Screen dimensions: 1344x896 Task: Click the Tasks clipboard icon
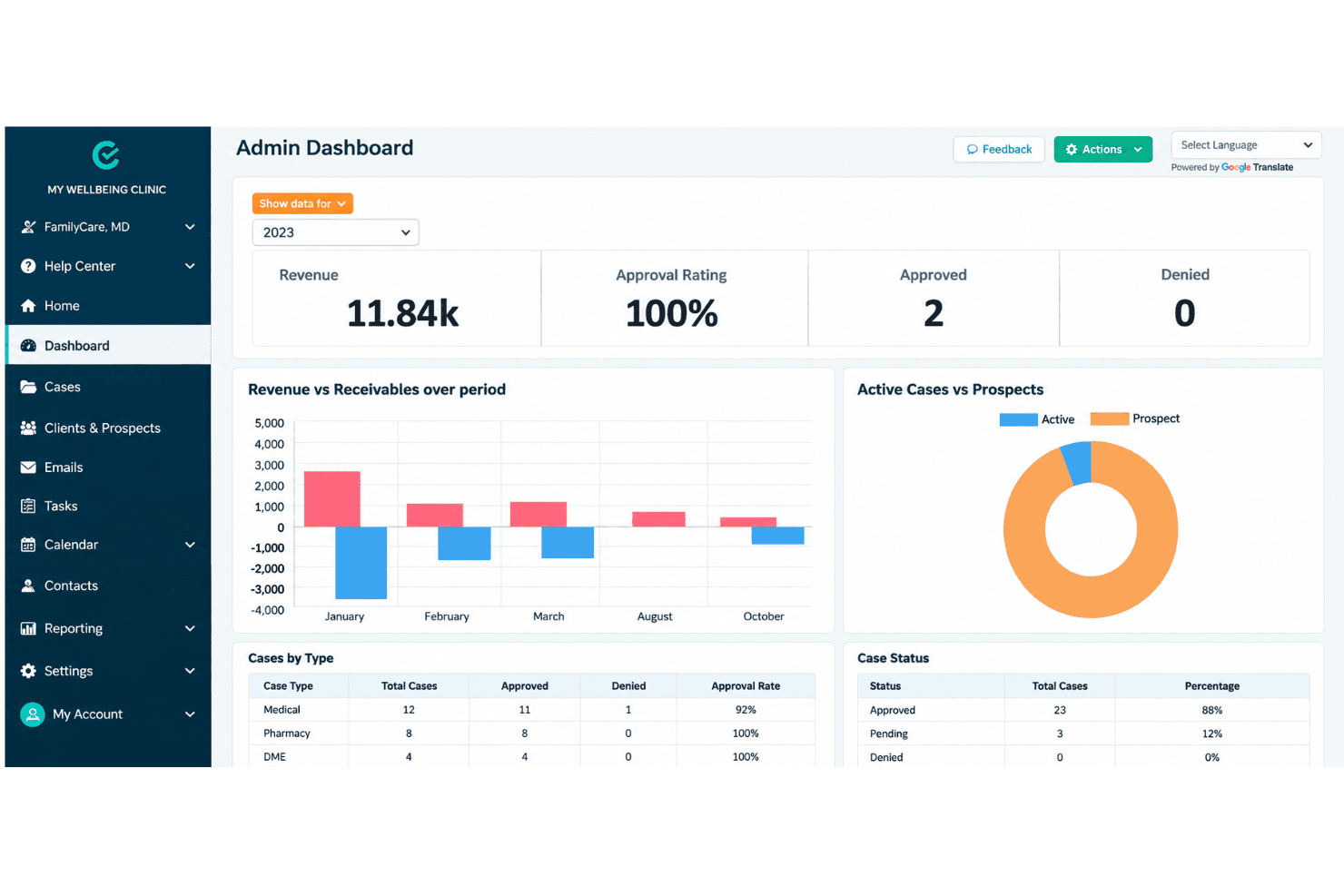point(28,506)
